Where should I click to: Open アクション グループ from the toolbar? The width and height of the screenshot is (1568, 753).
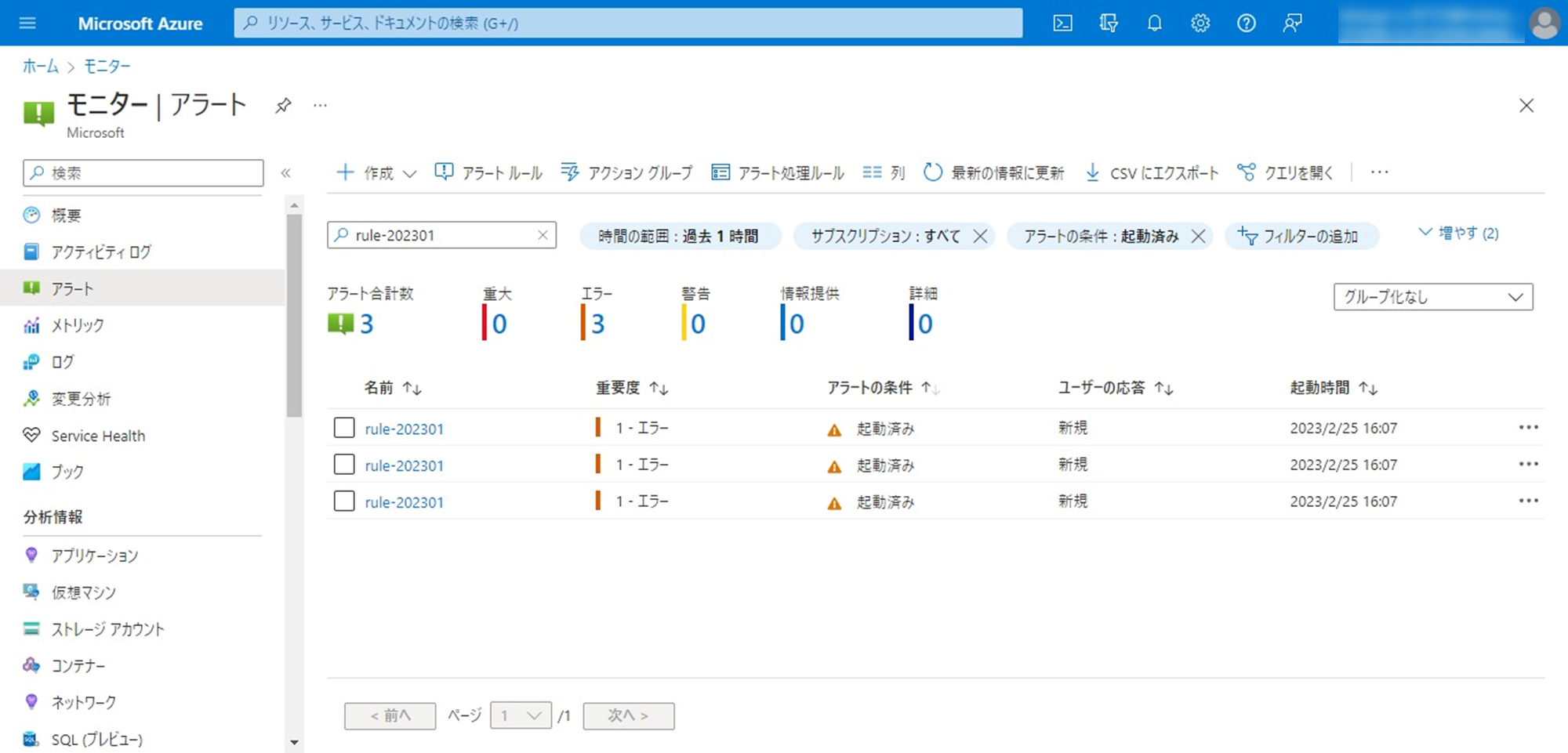coord(627,173)
